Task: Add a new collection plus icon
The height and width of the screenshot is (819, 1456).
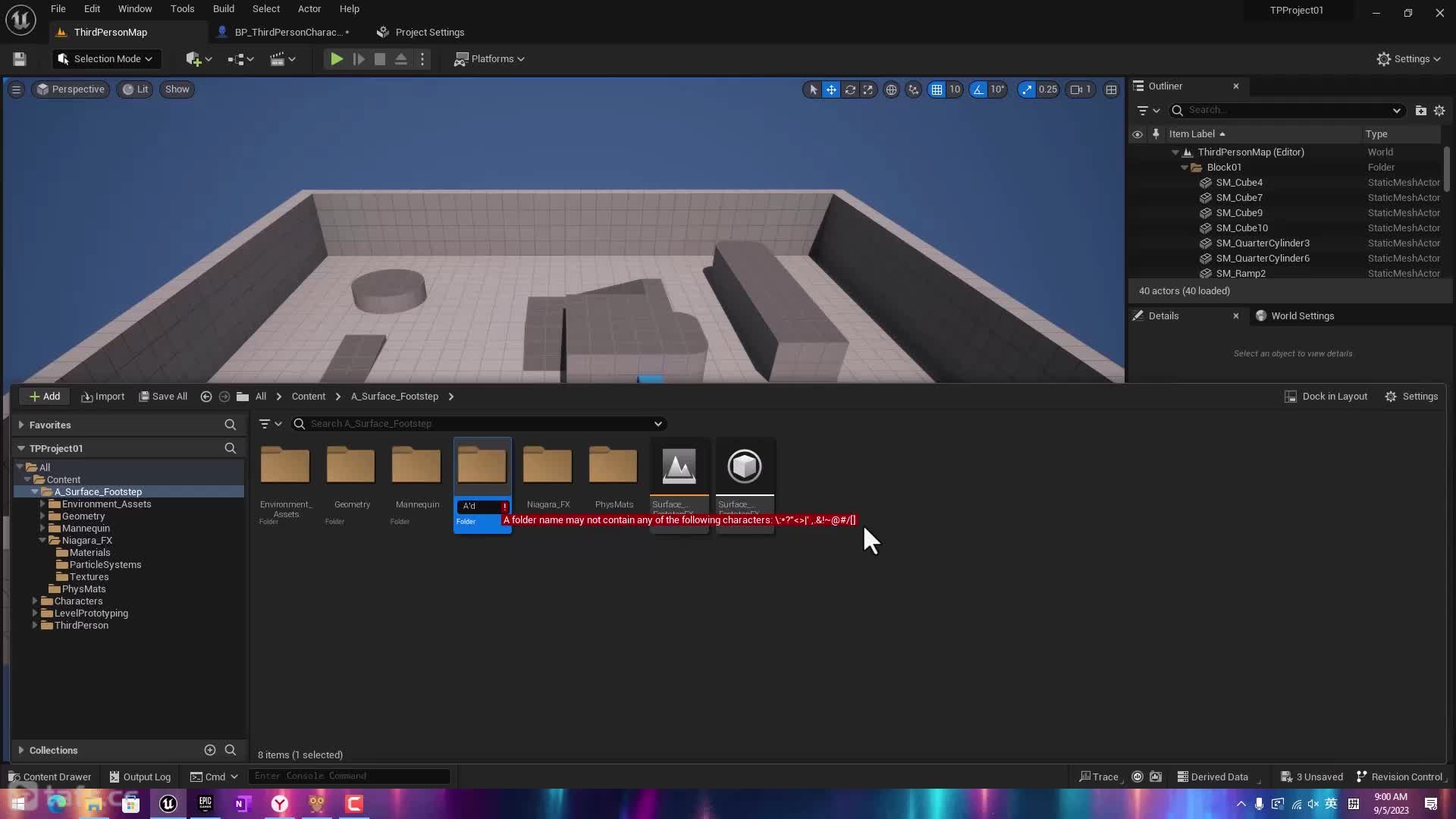Action: pyautogui.click(x=210, y=750)
